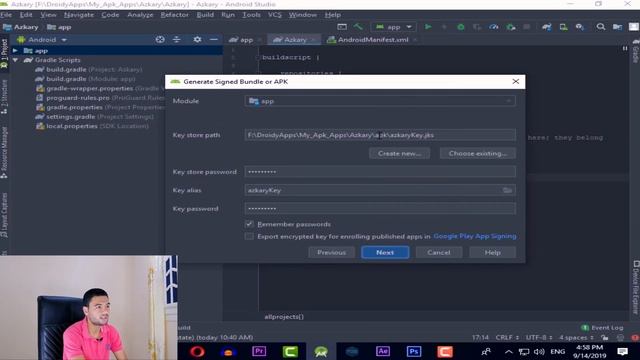
Task: Open the Navigate menu
Action: 79,15
